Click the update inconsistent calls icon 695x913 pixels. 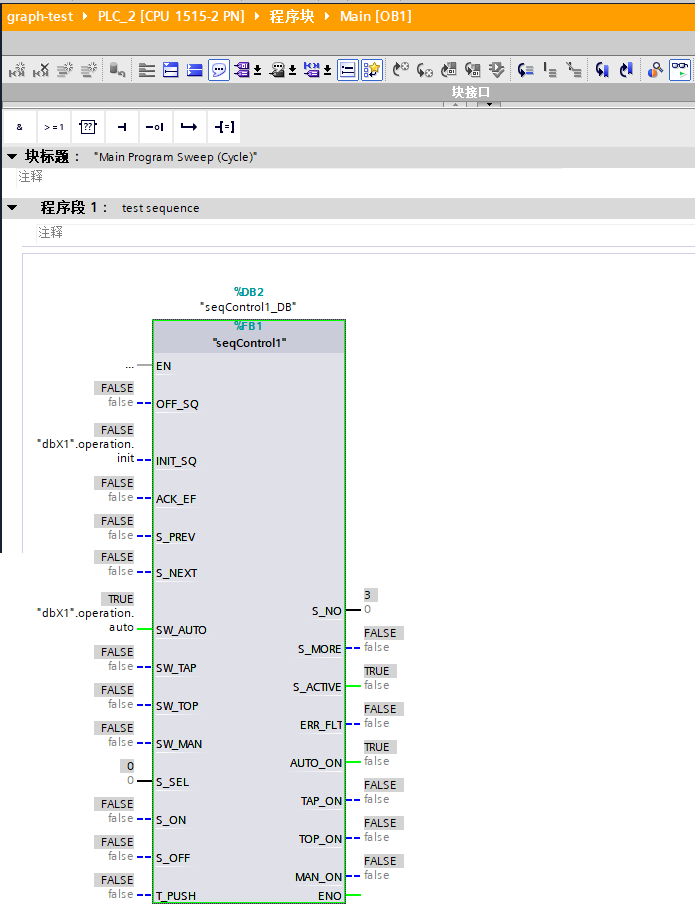click(472, 70)
